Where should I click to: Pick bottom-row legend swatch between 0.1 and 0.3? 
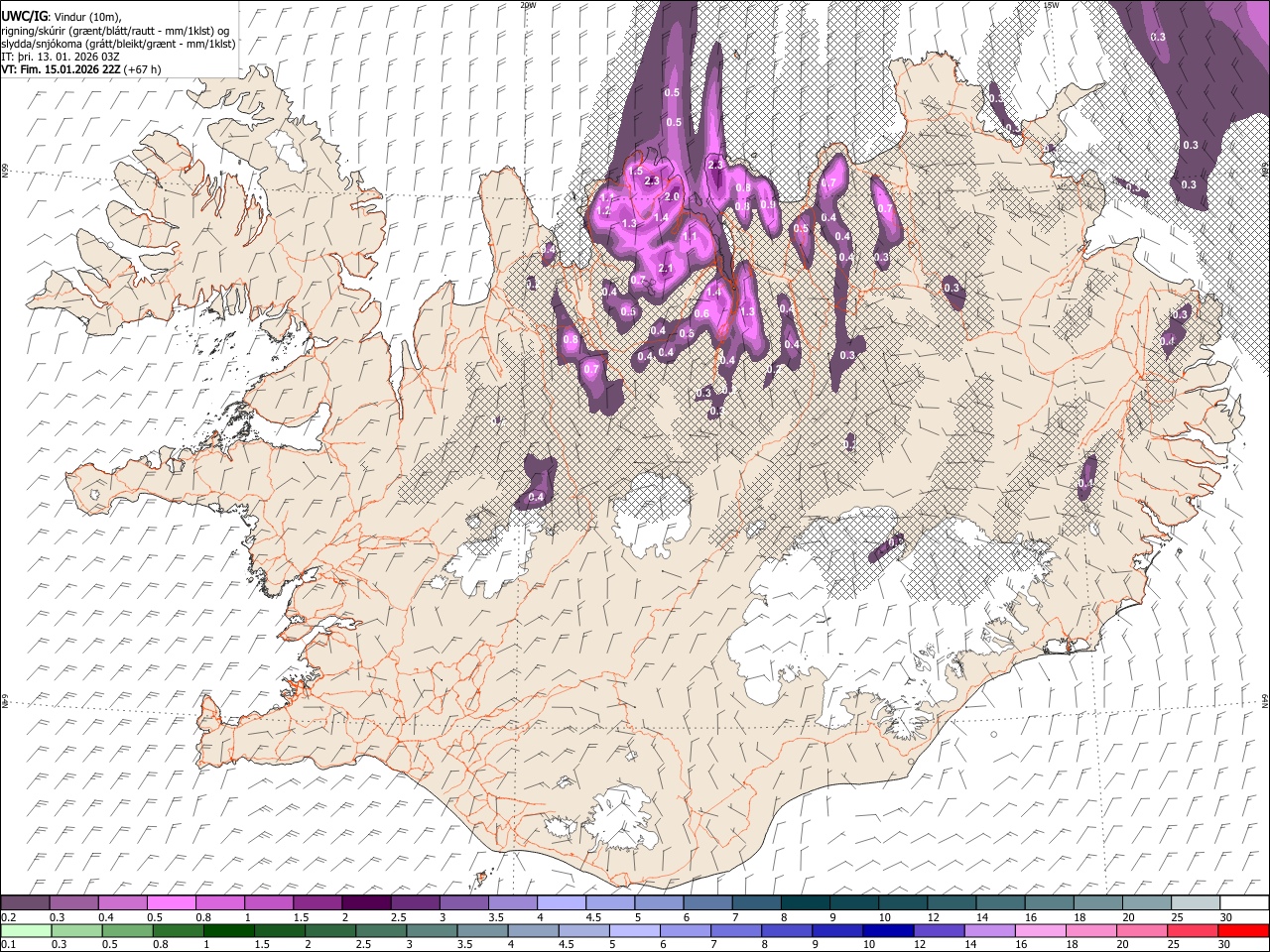coord(25,930)
